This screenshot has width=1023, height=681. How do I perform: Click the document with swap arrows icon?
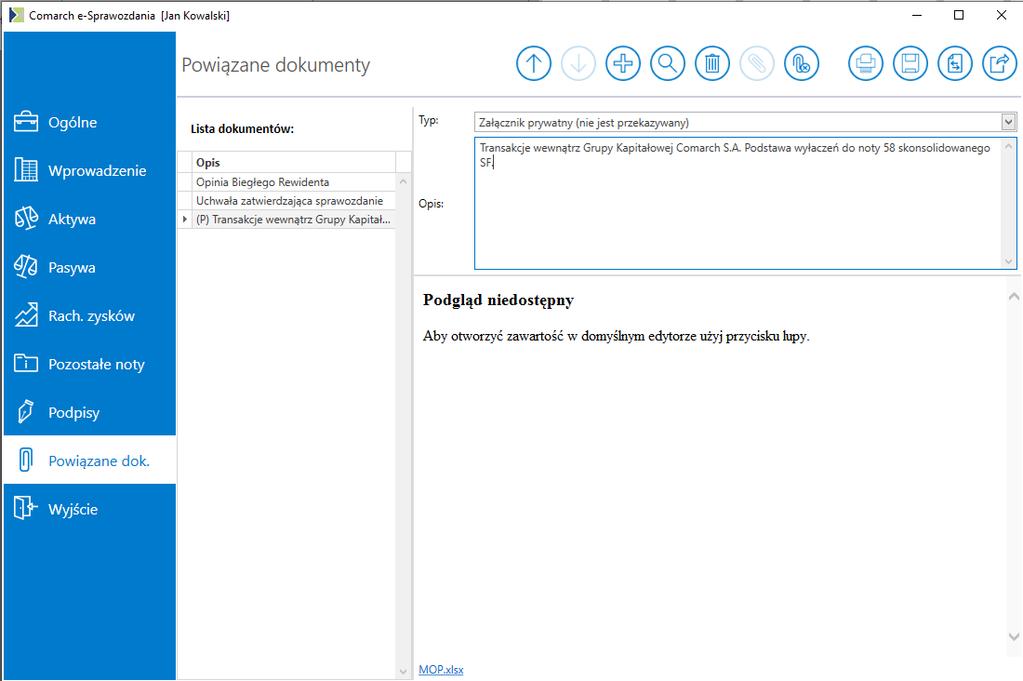[955, 63]
